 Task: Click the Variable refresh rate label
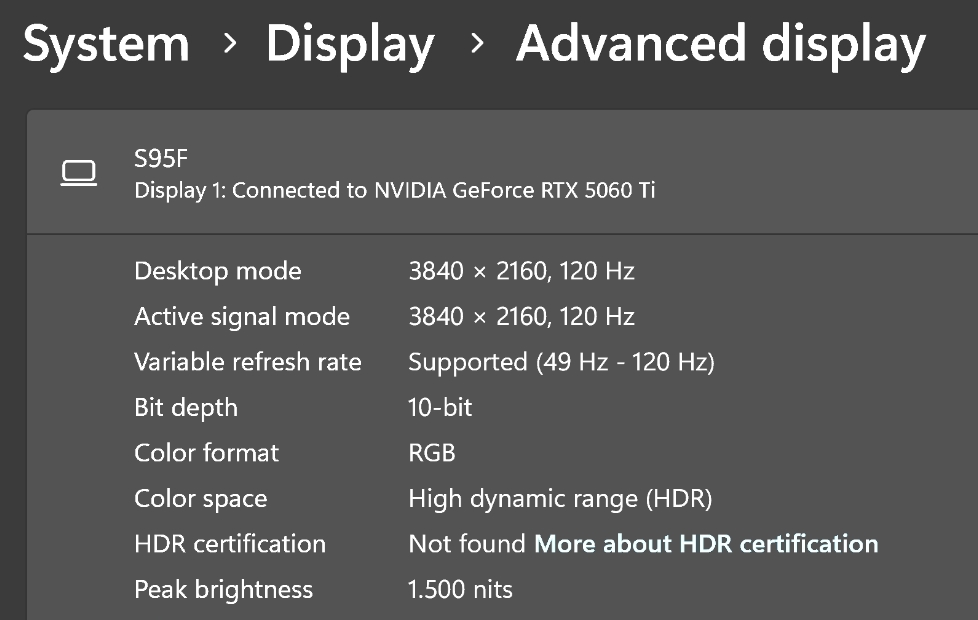247,362
